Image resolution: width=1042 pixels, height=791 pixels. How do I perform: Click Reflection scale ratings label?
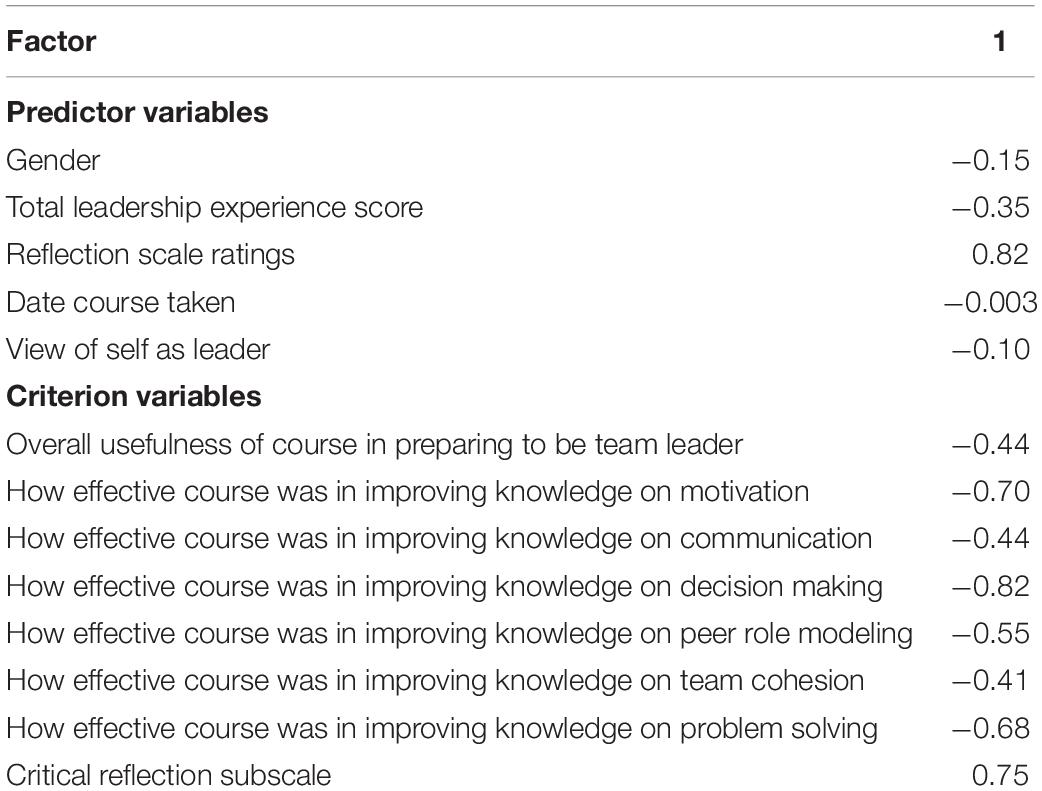click(x=150, y=255)
